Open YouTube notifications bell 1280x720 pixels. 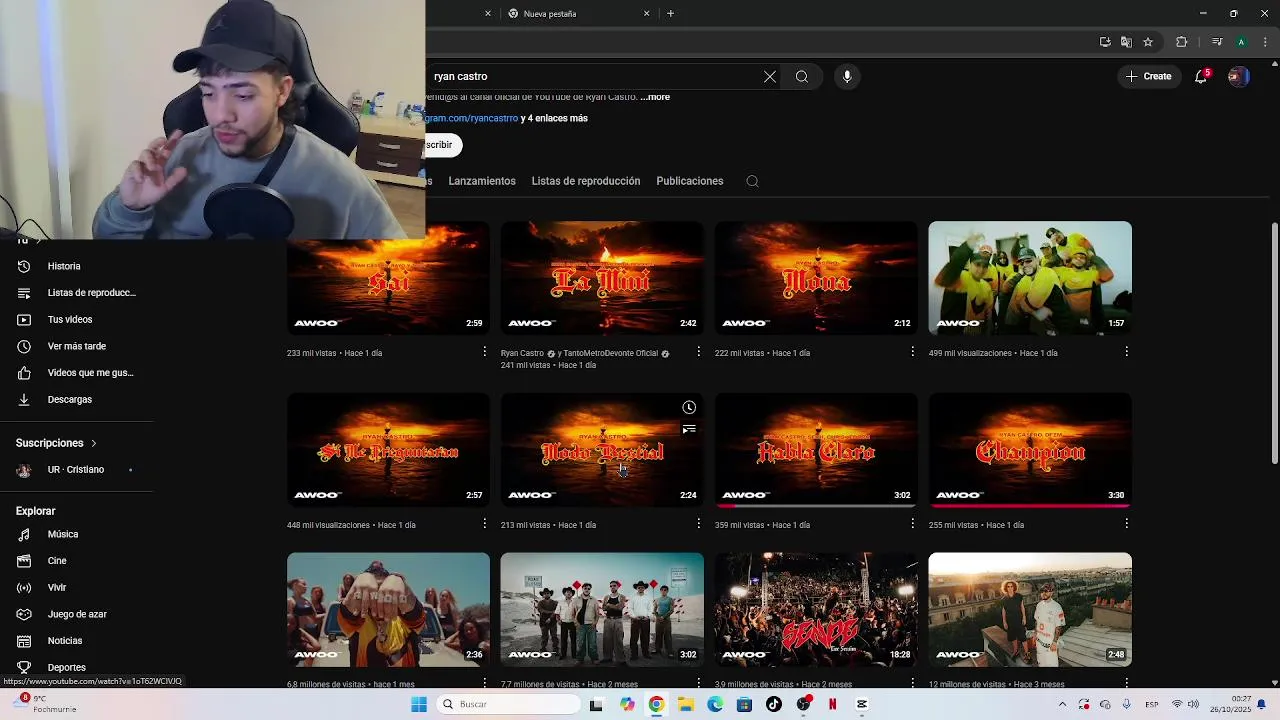pyautogui.click(x=1202, y=76)
